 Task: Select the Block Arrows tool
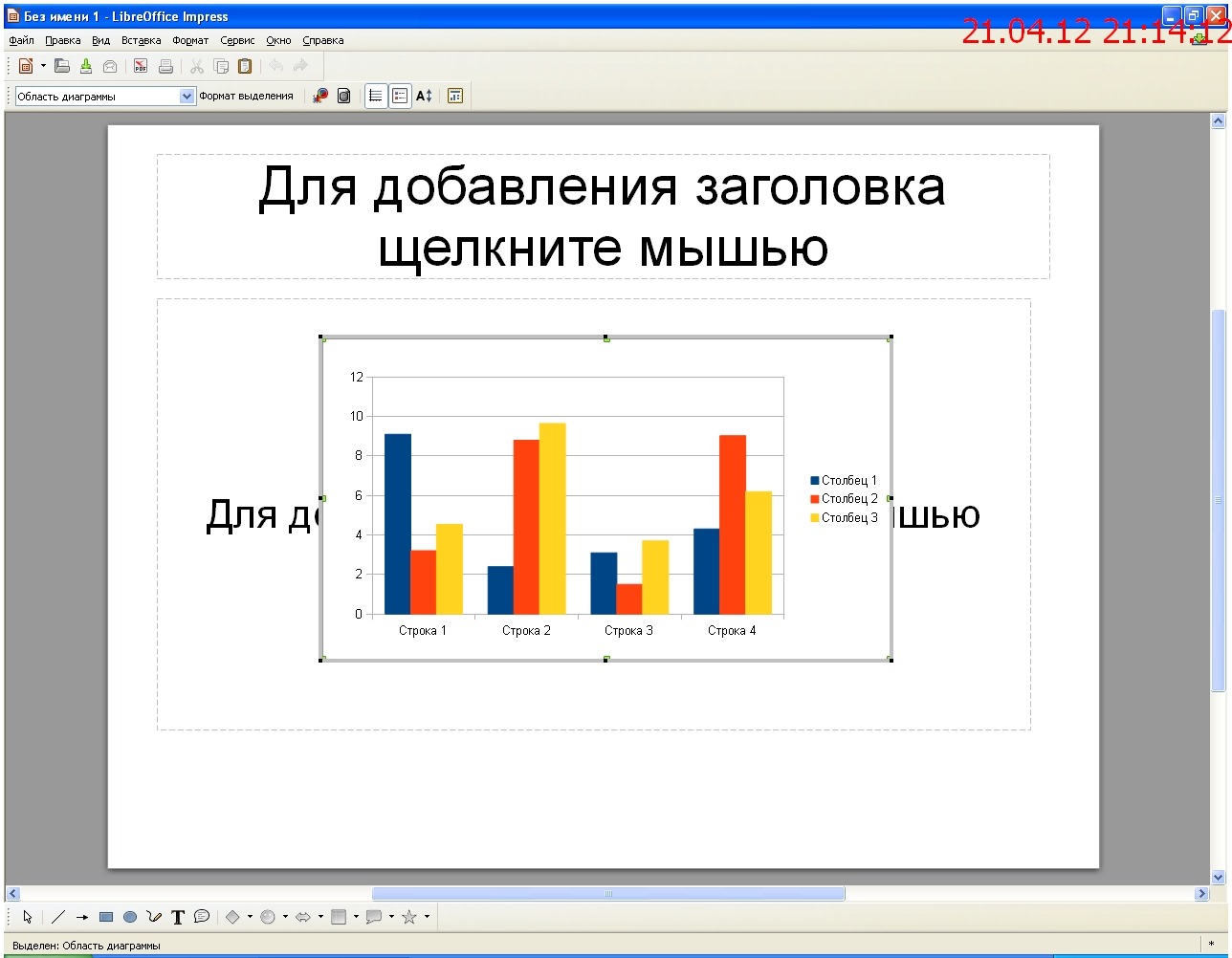coord(303,917)
